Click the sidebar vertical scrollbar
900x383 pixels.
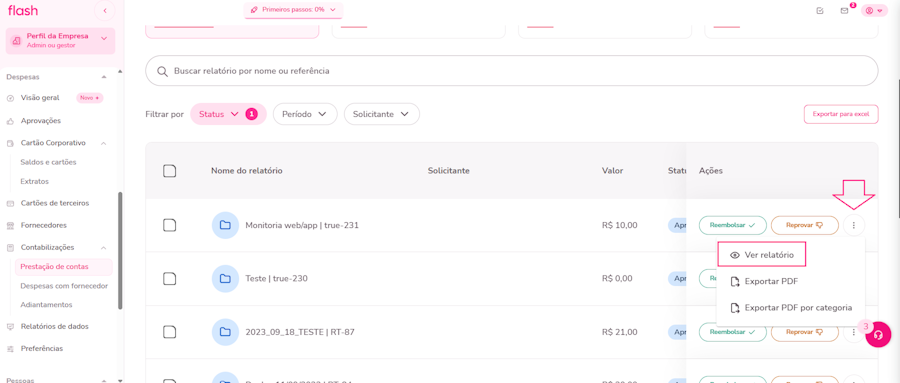pyautogui.click(x=120, y=250)
